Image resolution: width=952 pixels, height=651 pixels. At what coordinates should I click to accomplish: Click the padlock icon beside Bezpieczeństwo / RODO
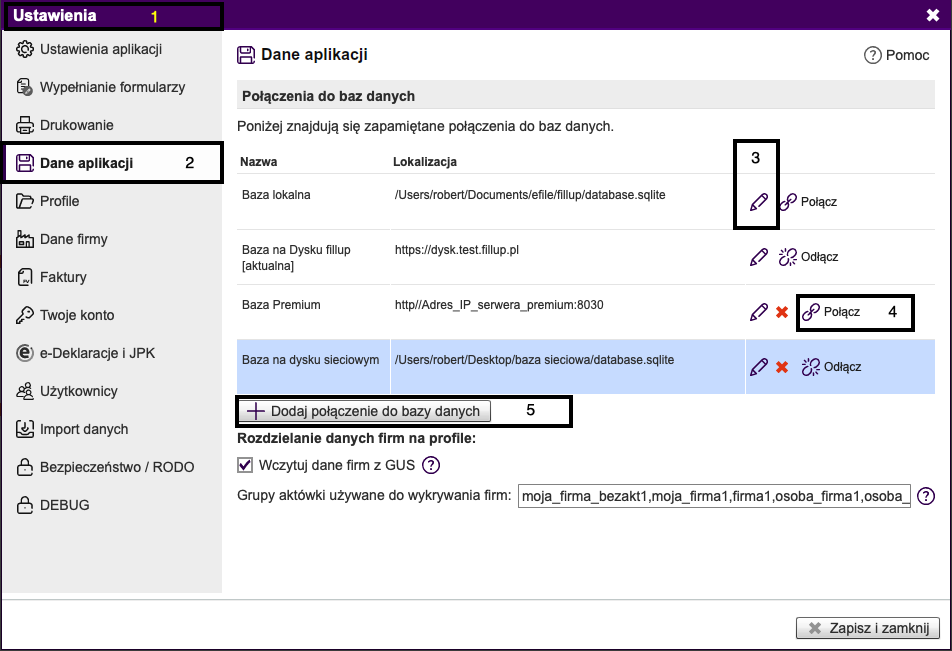(25, 467)
